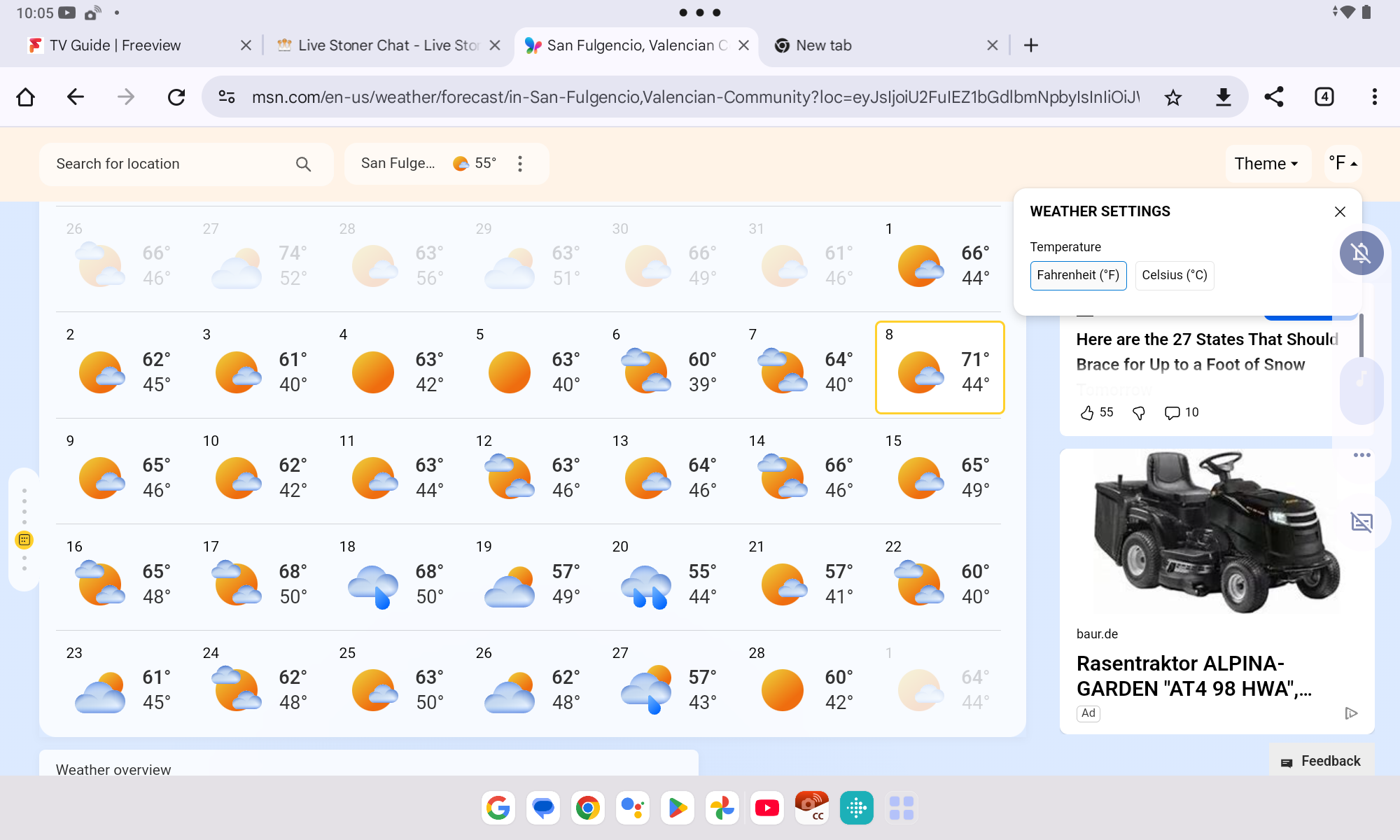The height and width of the screenshot is (840, 1400).
Task: Navigate back in browser
Action: click(76, 97)
